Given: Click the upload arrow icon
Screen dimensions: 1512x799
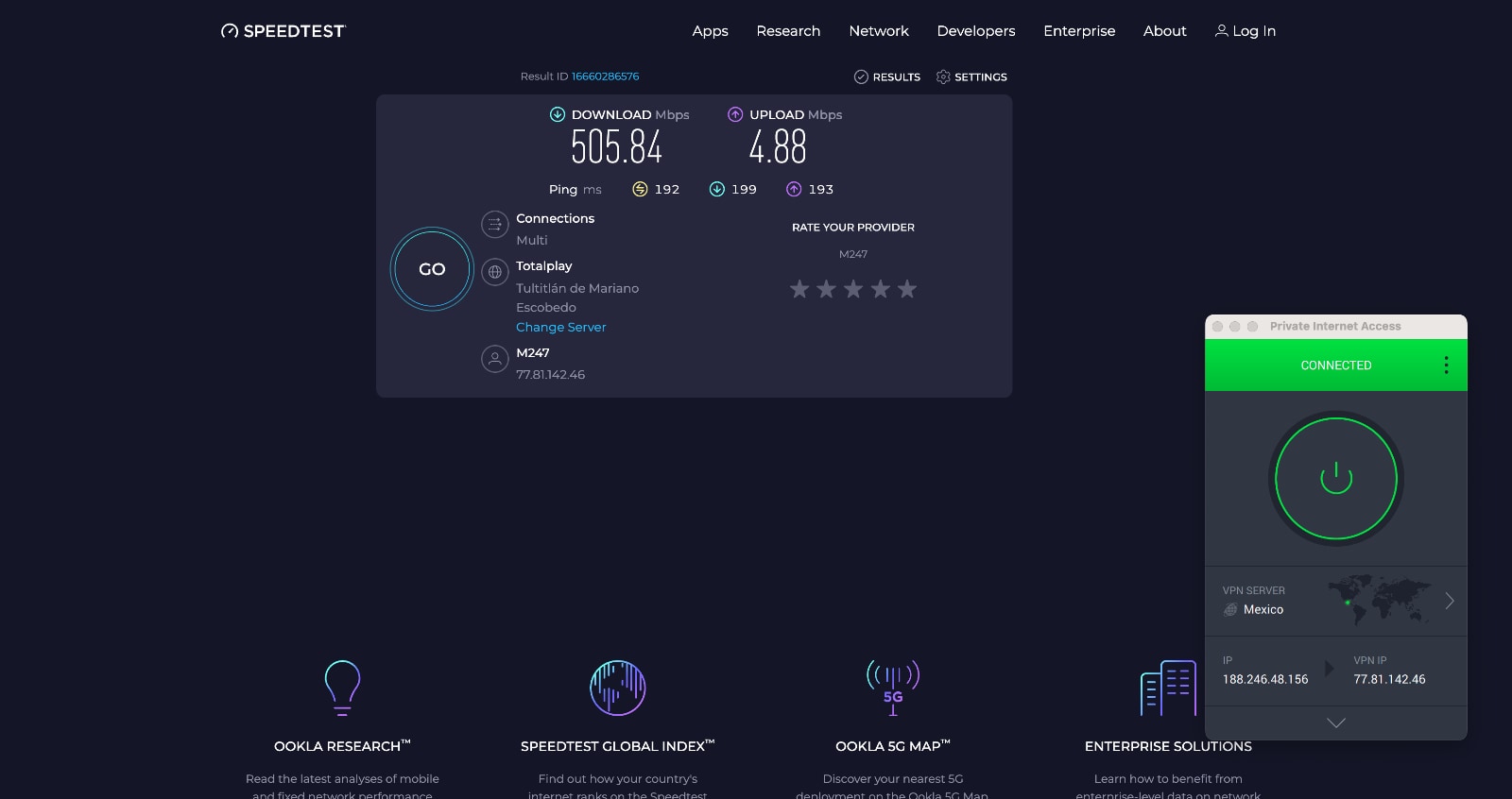Looking at the screenshot, I should 735,114.
